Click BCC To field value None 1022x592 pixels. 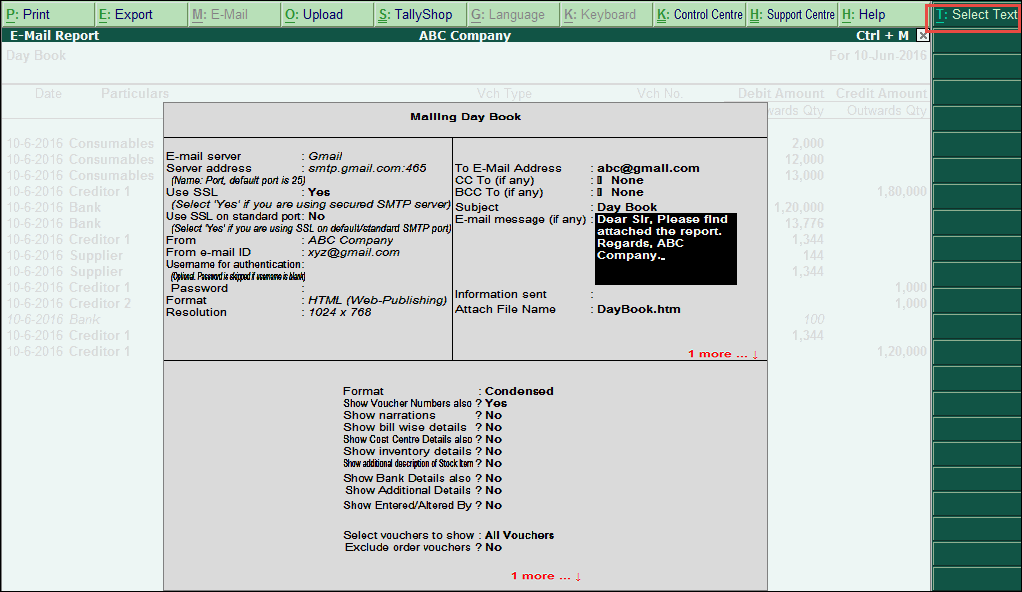(627, 192)
